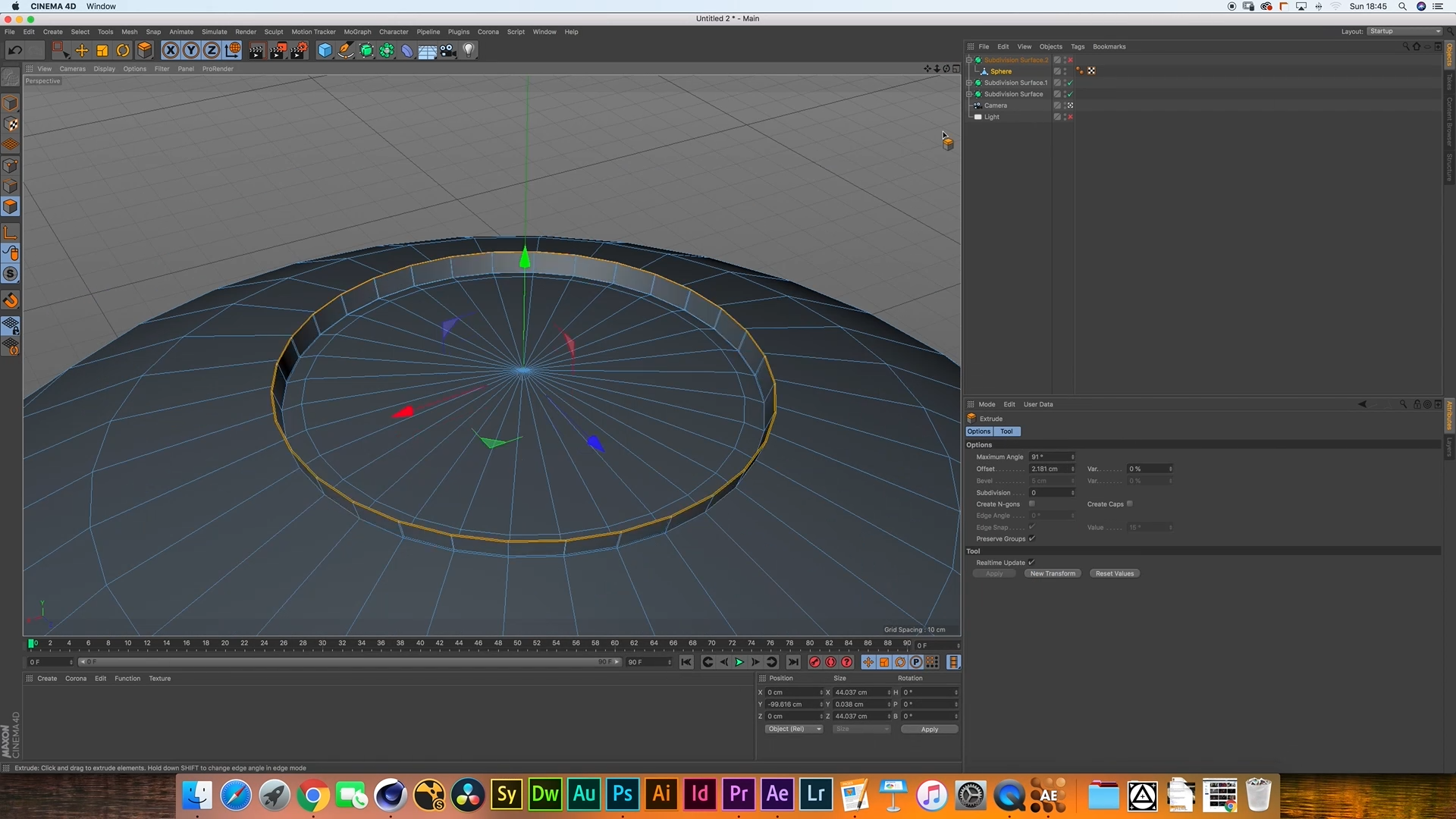1456x819 pixels.
Task: Click the Camera object toolbar icon
Action: point(448,51)
